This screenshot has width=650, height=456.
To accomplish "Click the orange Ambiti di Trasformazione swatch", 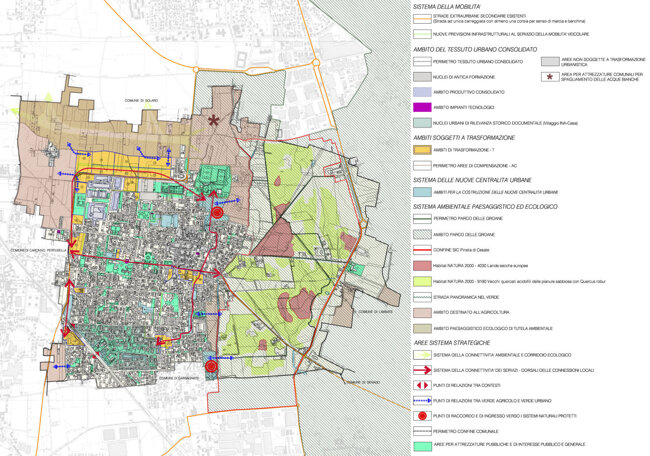I will tap(422, 149).
